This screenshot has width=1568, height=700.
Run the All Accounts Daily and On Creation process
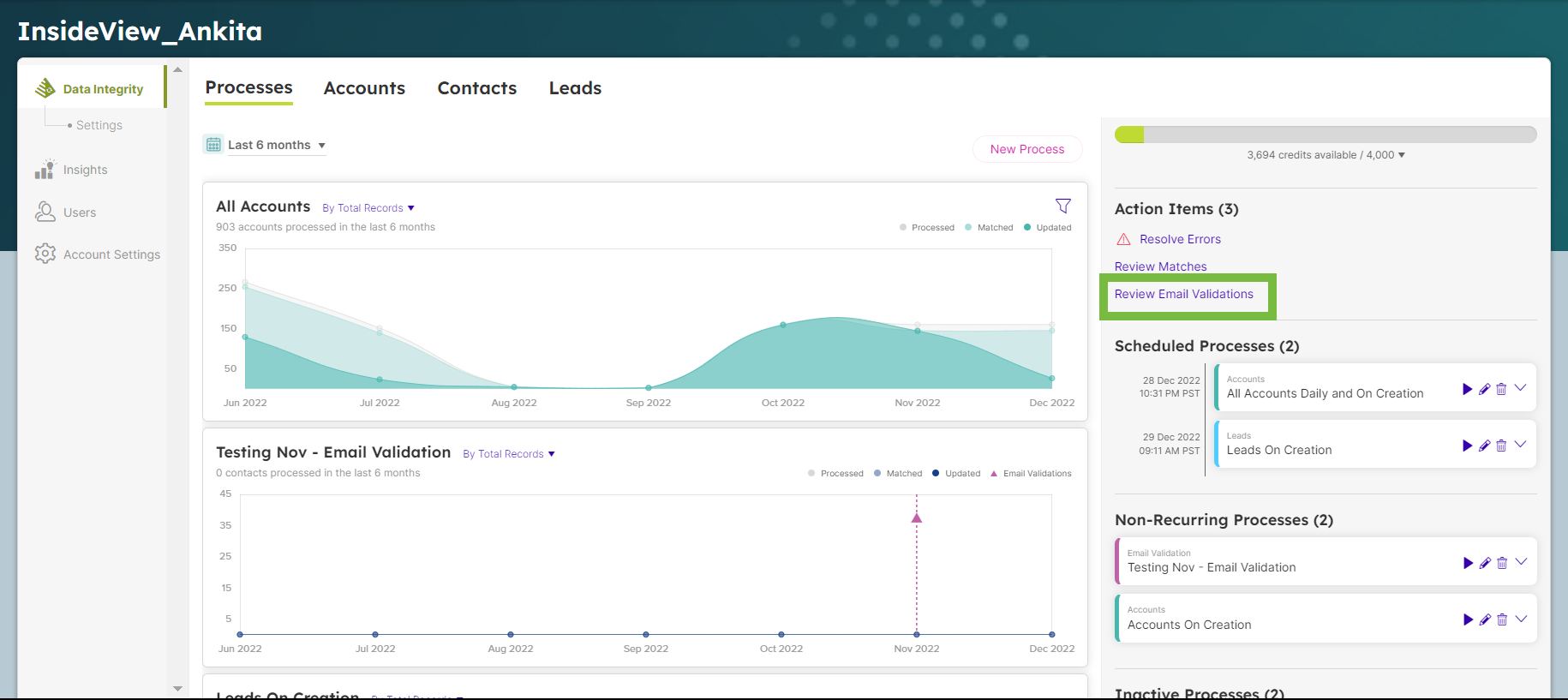pos(1467,389)
